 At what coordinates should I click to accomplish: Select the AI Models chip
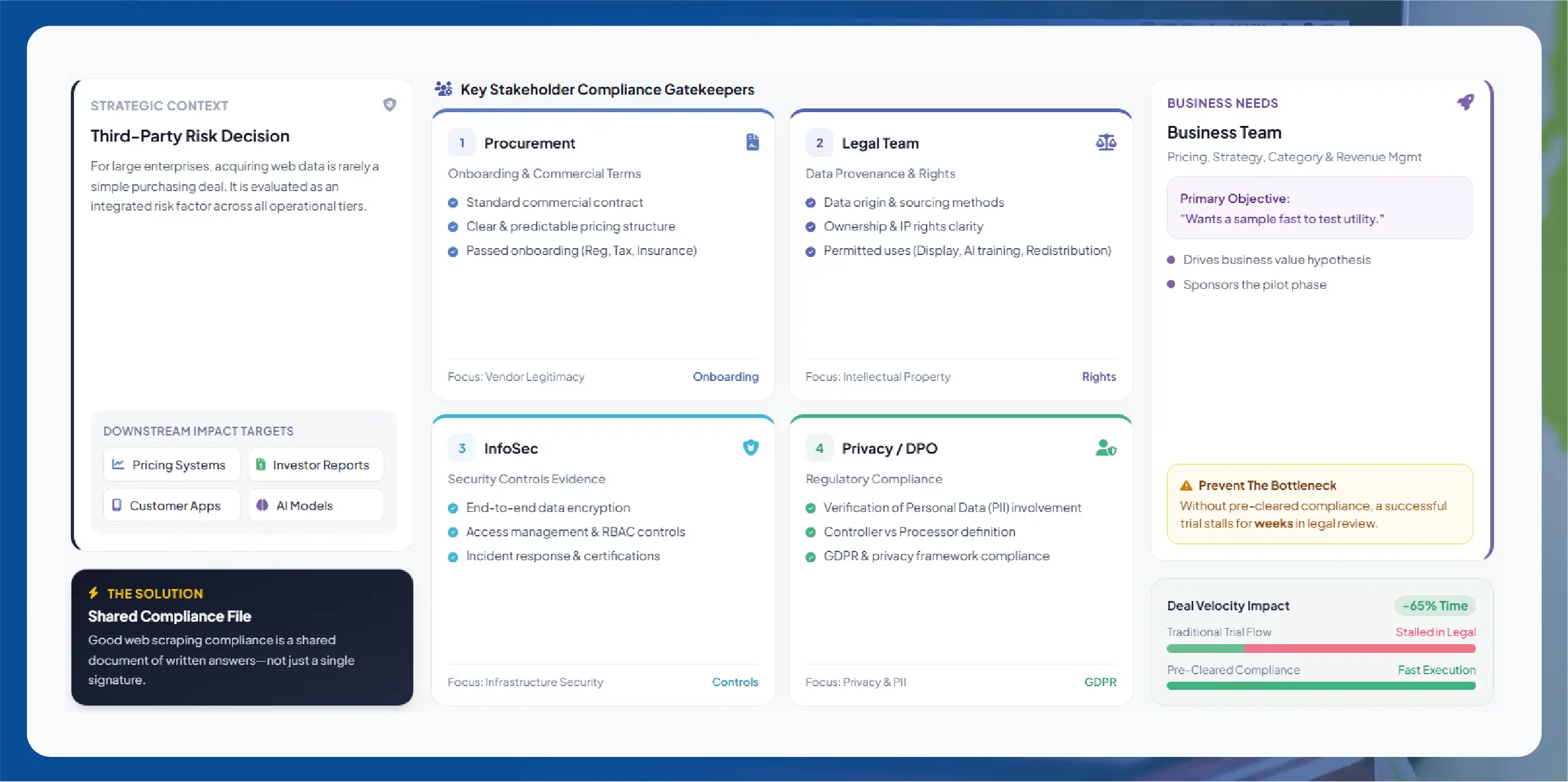[316, 505]
